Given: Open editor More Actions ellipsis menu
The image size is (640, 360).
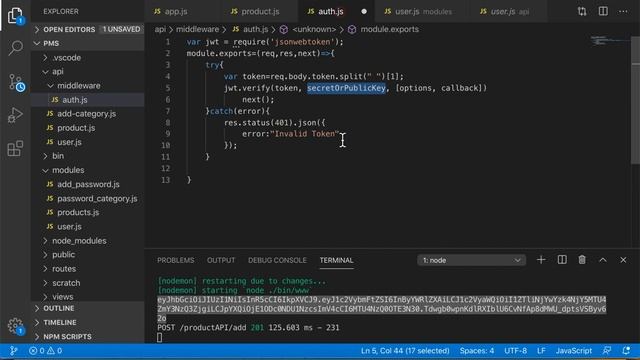Looking at the screenshot, I should click(623, 11).
